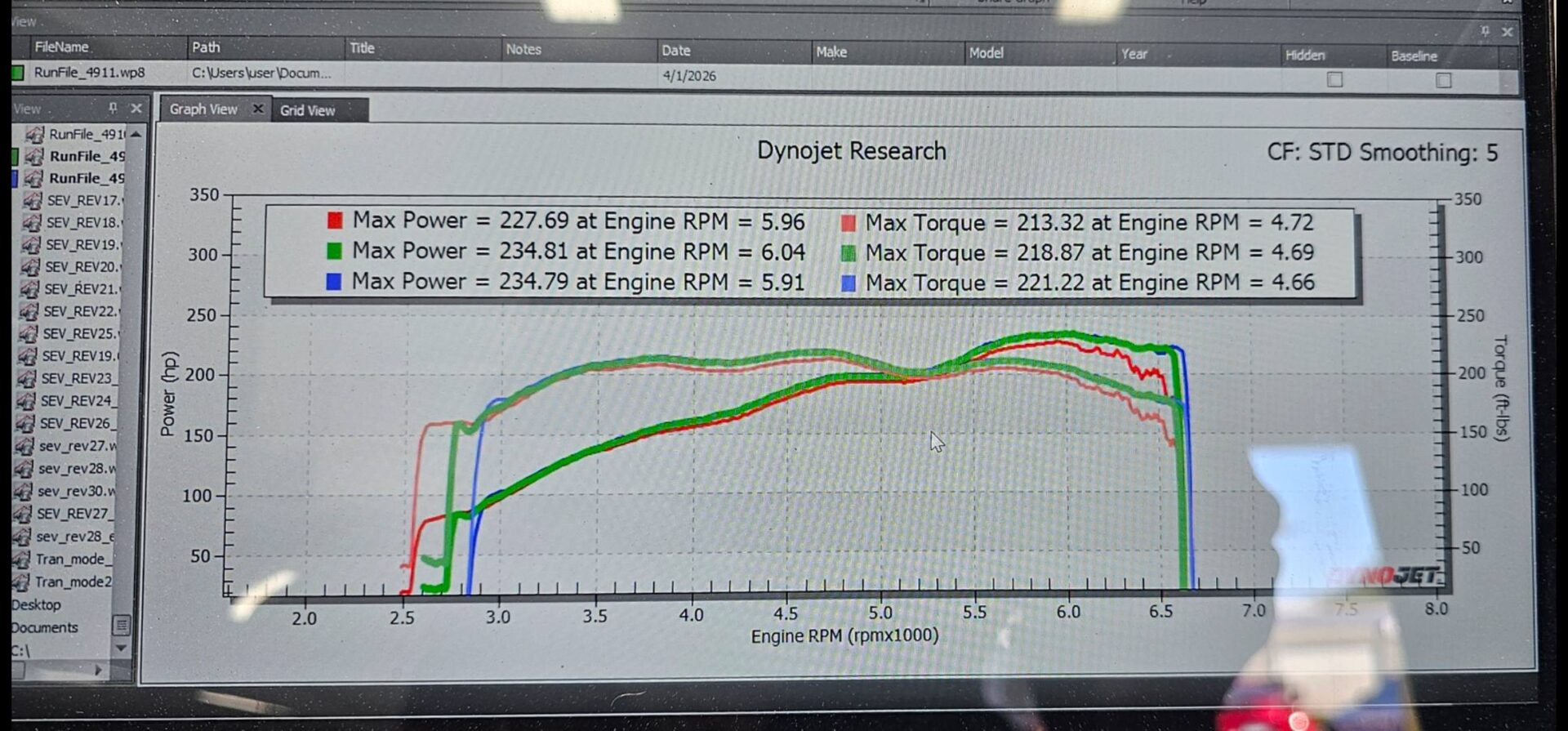Click the C:\Users\user\Docum... path cell
The image size is (1568, 731).
coord(261,73)
